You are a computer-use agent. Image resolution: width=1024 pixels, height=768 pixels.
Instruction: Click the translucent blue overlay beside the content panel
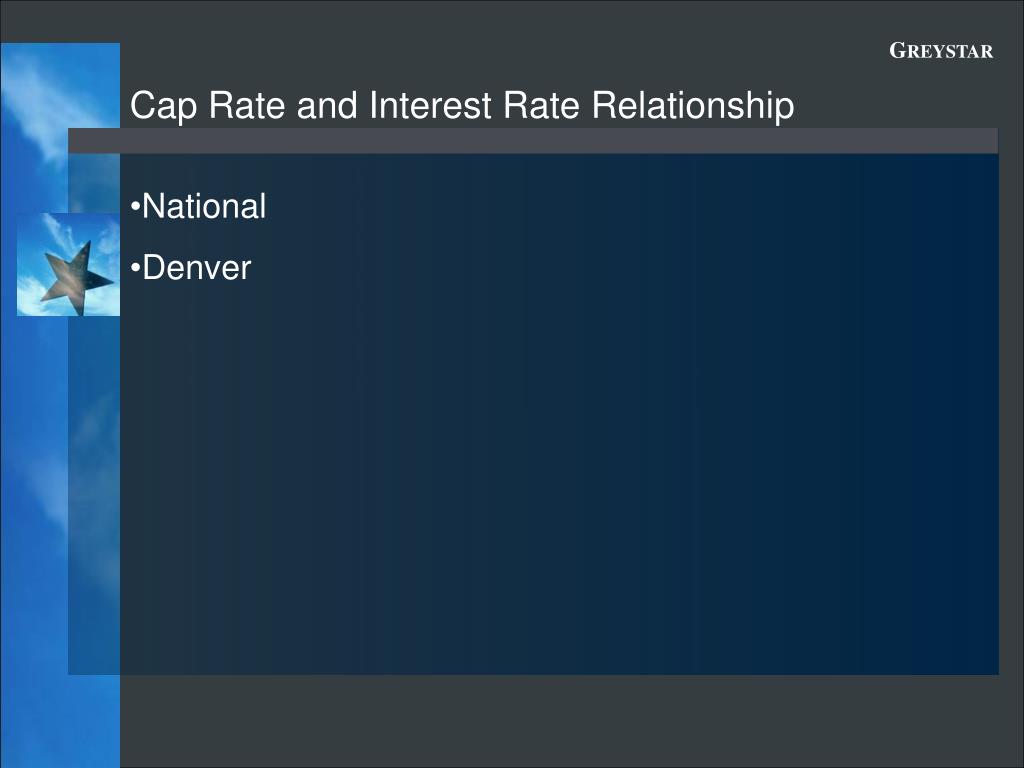(x=94, y=495)
